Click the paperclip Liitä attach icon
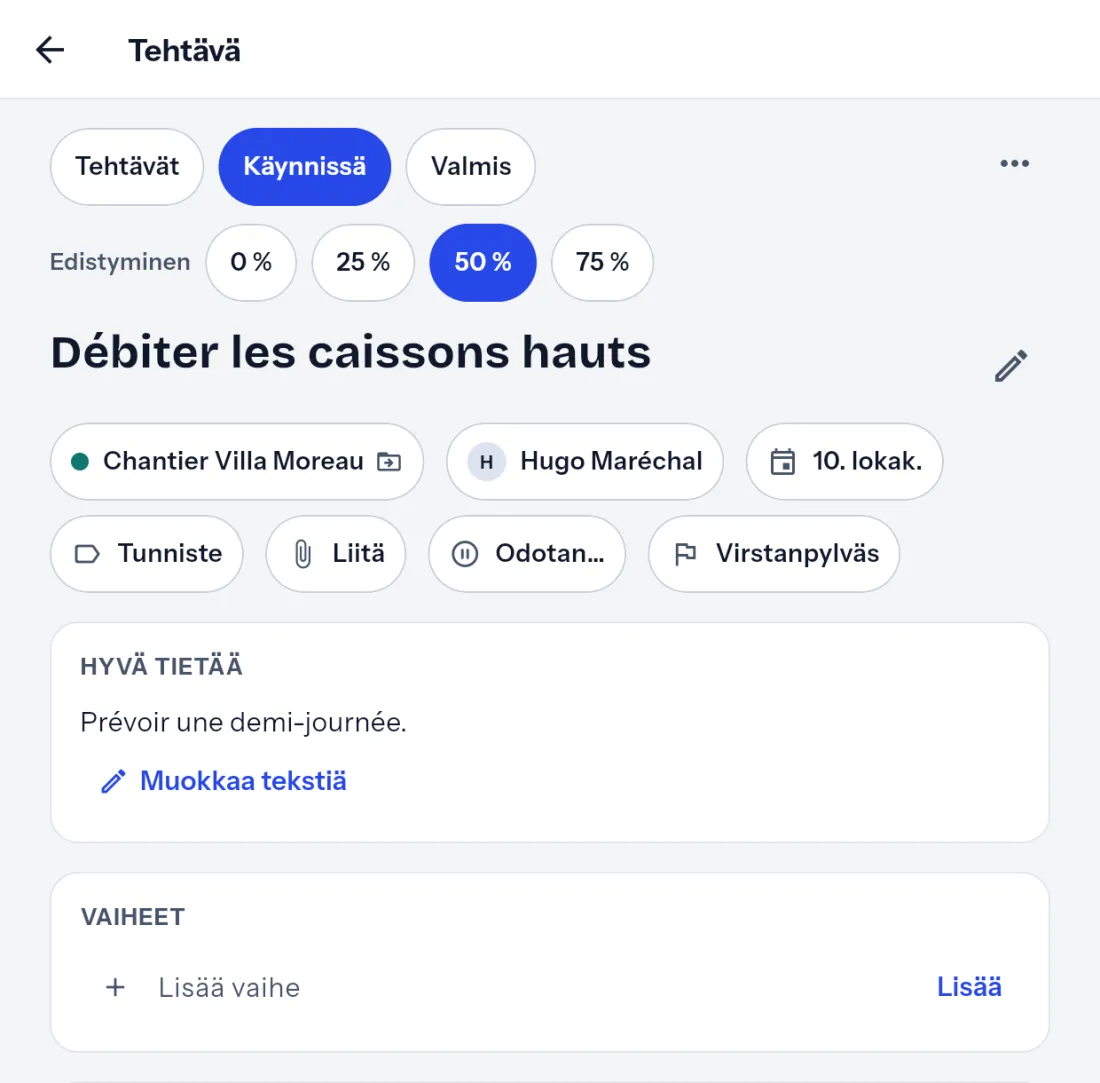This screenshot has height=1083, width=1100. [x=302, y=554]
